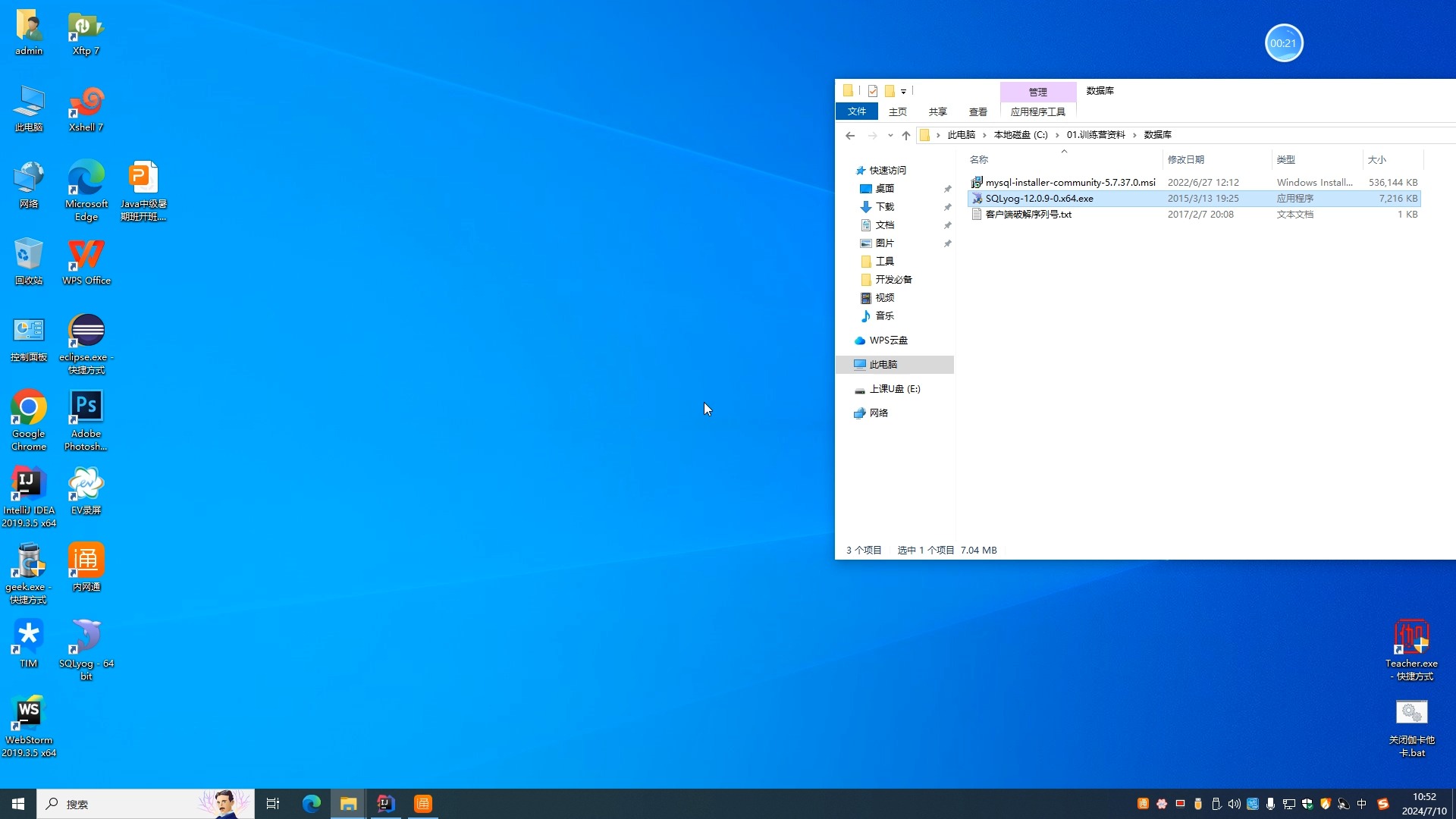Screen dimensions: 1456x819
Task: Open Task View on the taskbar
Action: pos(273,804)
